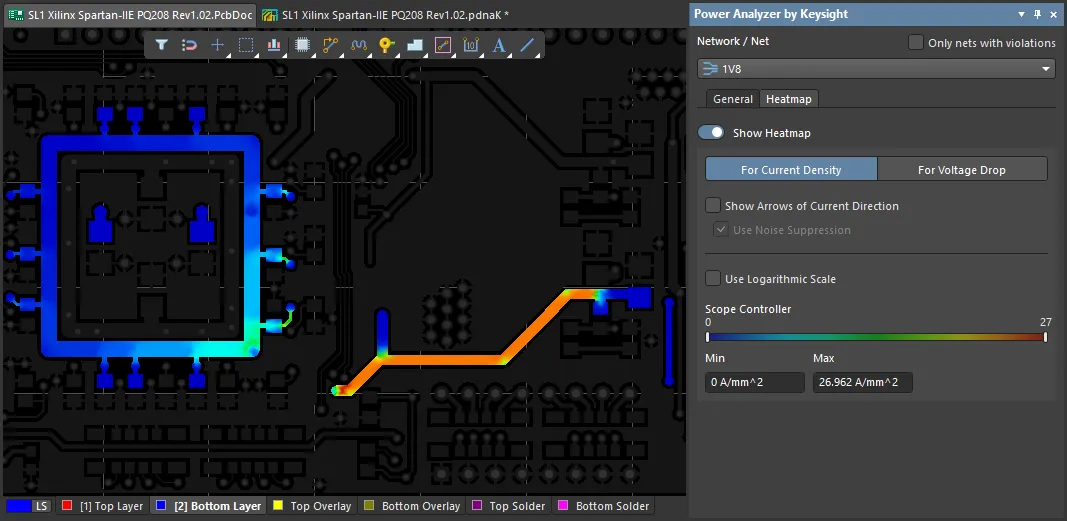Viewport: 1067px width, 521px height.
Task: Enable Show Arrows of Current Direction
Action: 712,205
